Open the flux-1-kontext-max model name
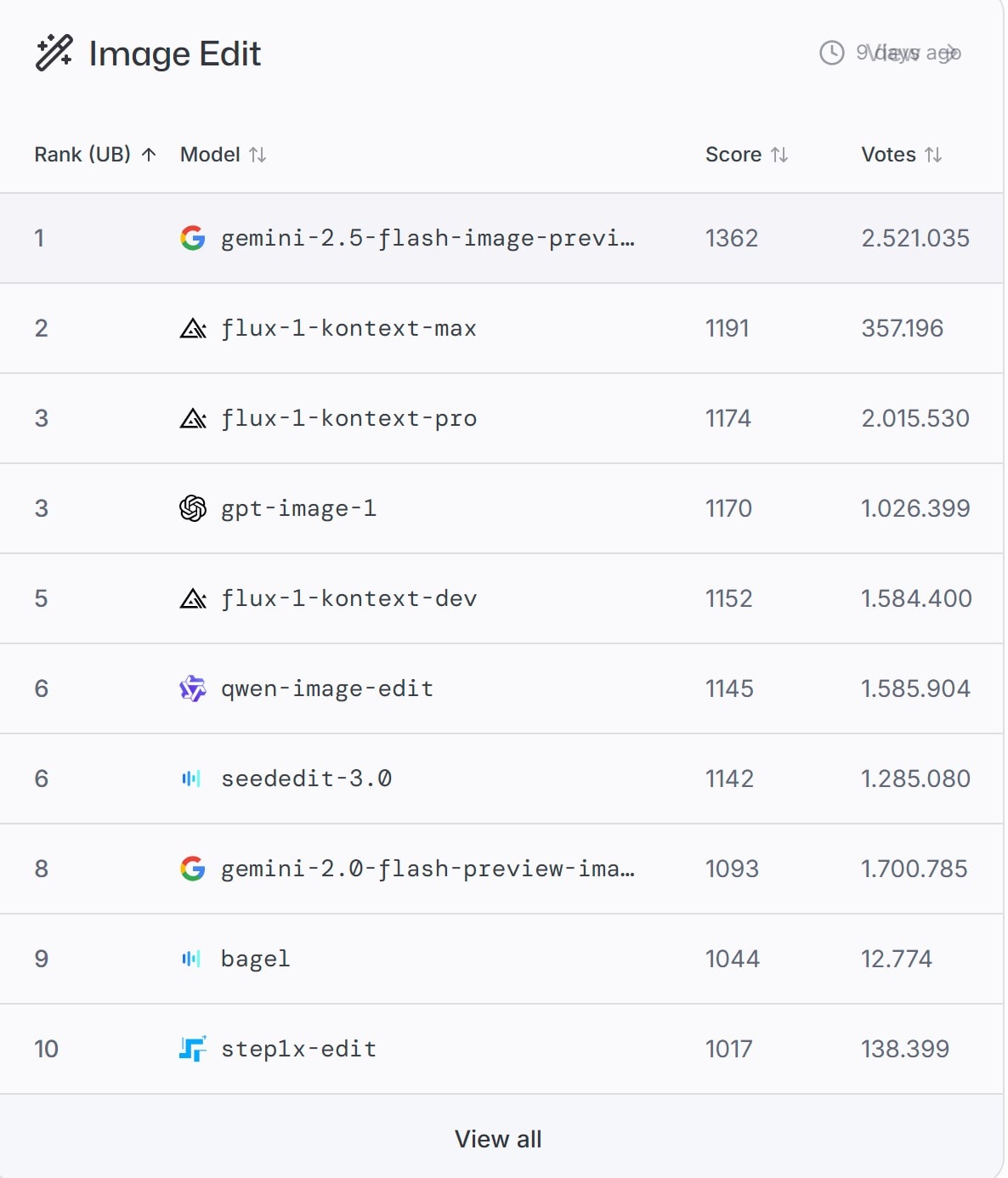 (348, 328)
